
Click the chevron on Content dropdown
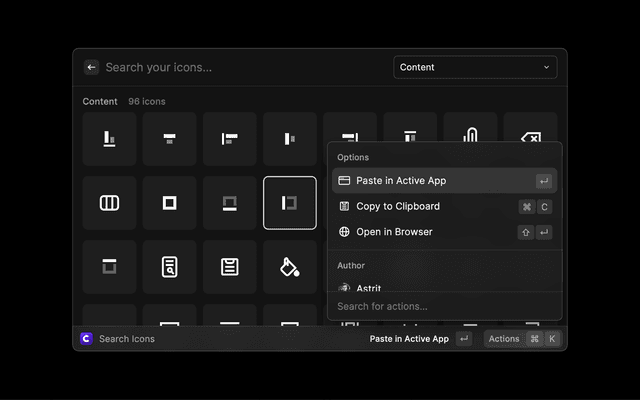point(546,67)
